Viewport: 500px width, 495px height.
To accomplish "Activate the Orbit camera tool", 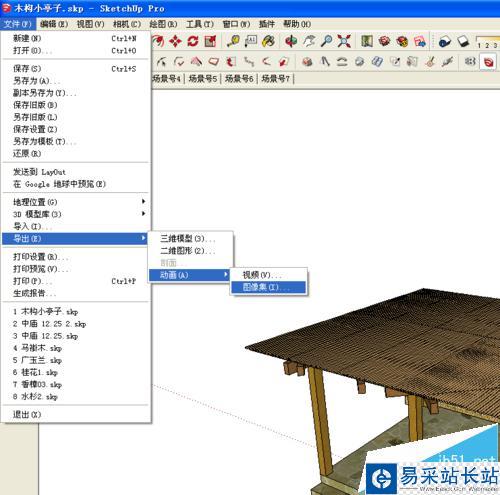I will pyautogui.click(x=291, y=41).
